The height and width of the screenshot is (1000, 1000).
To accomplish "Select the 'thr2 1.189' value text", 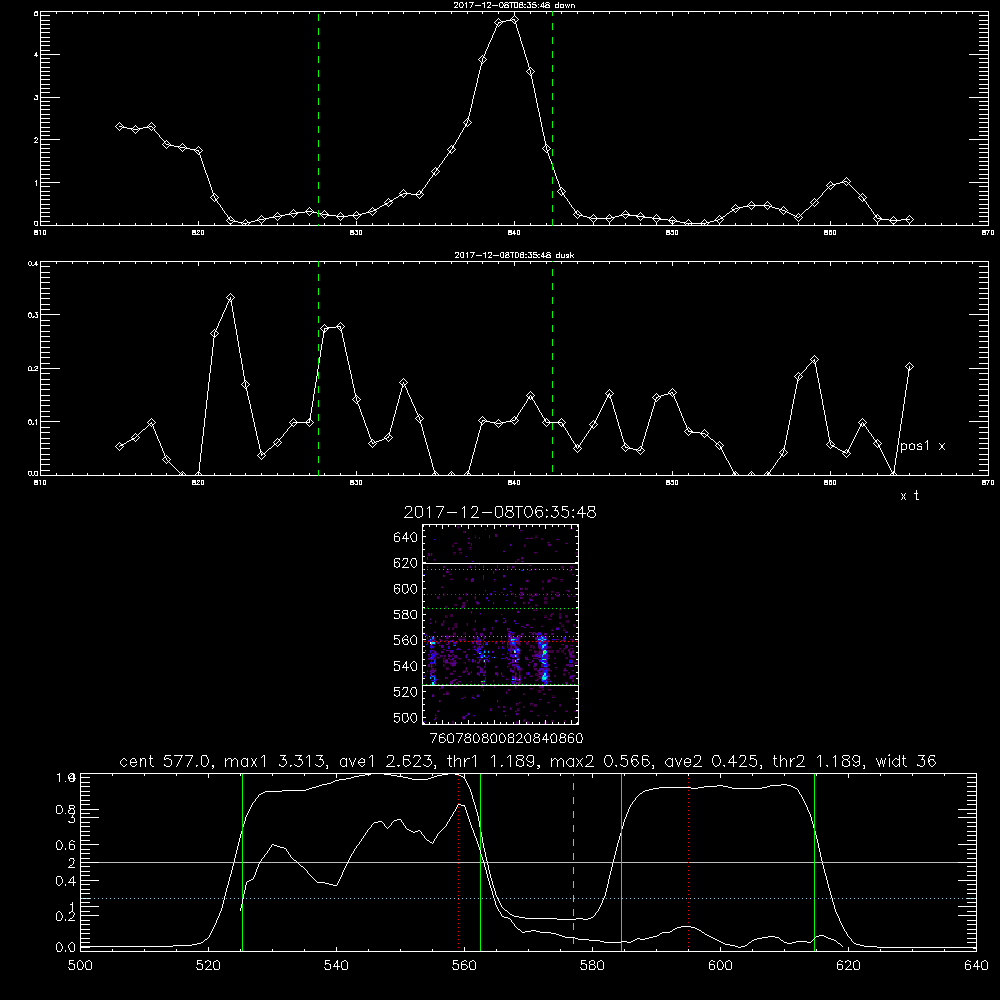I will click(x=818, y=761).
